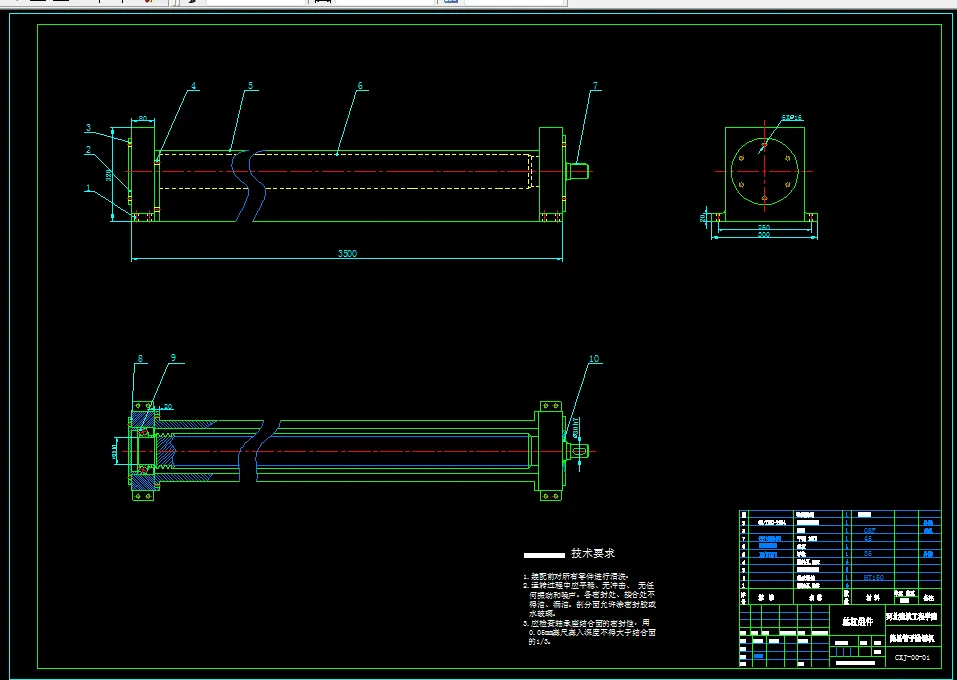The width and height of the screenshot is (957, 680).
Task: Click technical requirement note line 1
Action: click(576, 576)
